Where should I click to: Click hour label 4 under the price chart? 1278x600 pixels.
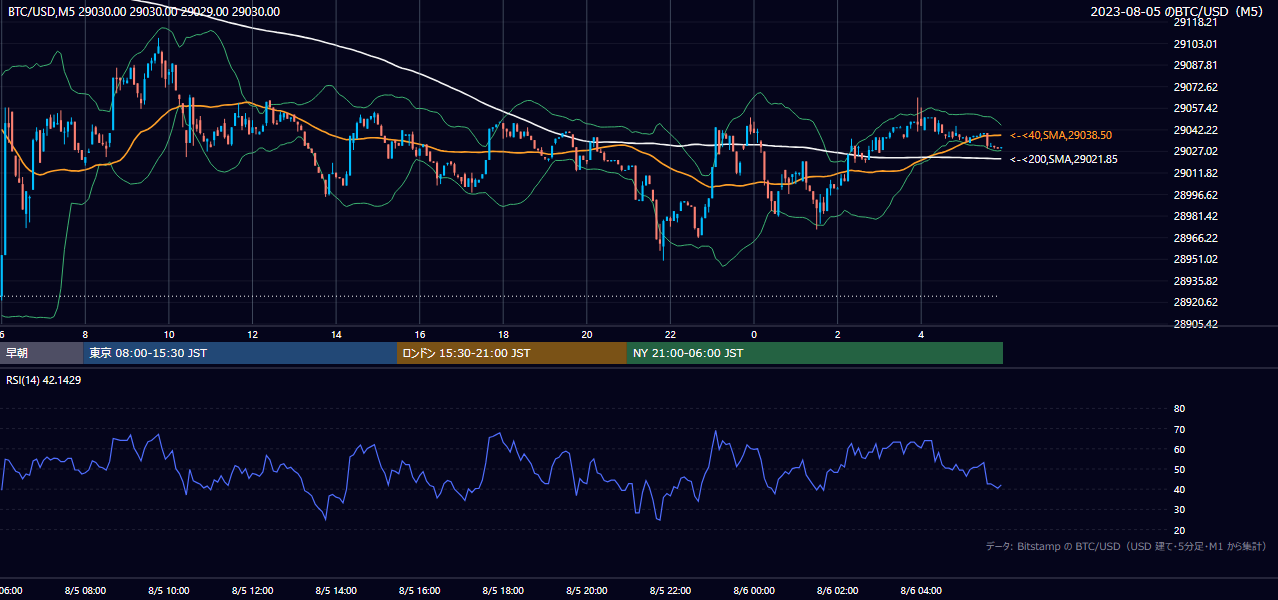point(921,334)
